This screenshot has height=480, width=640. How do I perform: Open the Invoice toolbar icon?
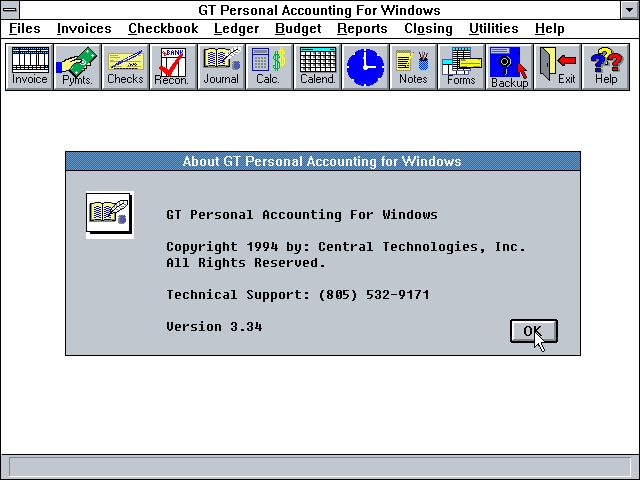[x=29, y=67]
